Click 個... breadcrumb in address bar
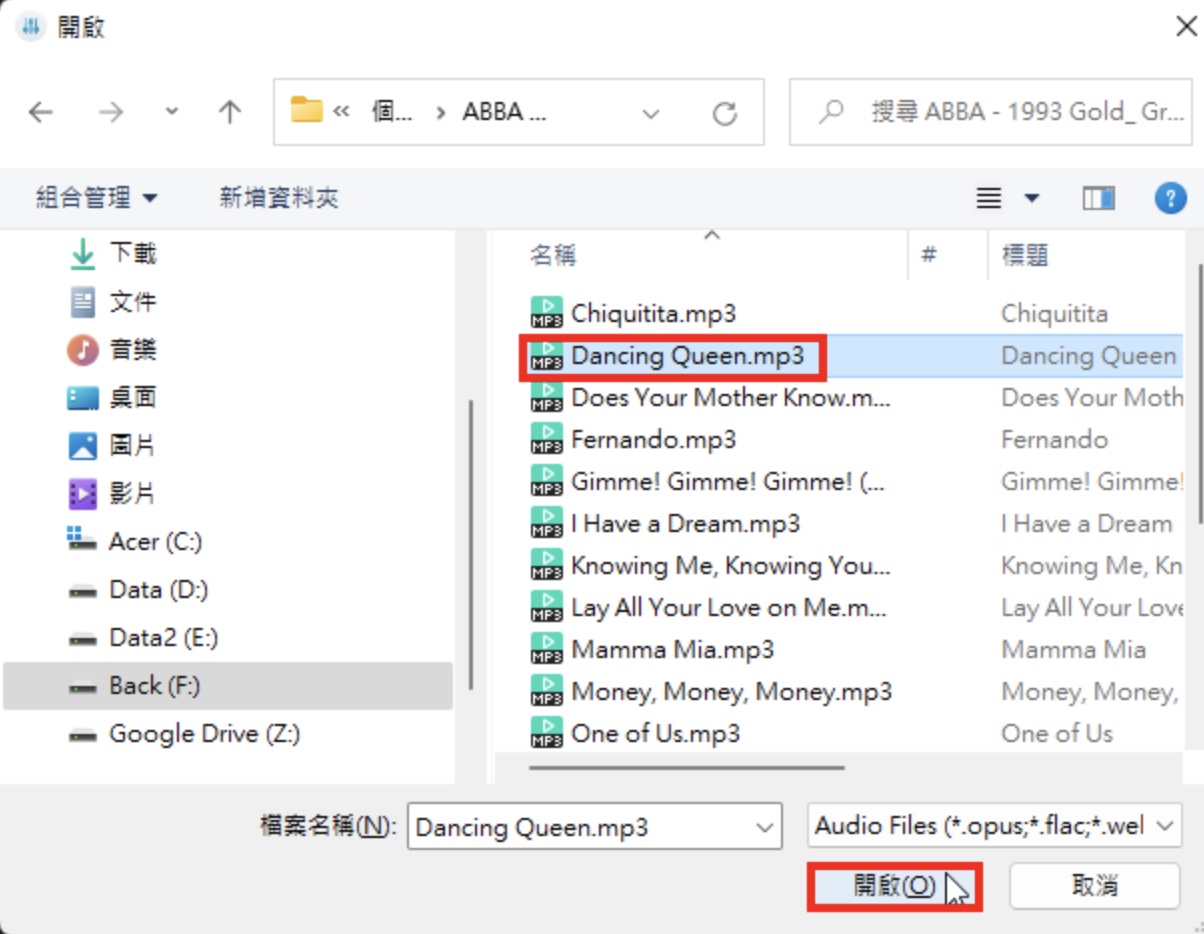Image resolution: width=1204 pixels, height=934 pixels. pyautogui.click(x=392, y=112)
